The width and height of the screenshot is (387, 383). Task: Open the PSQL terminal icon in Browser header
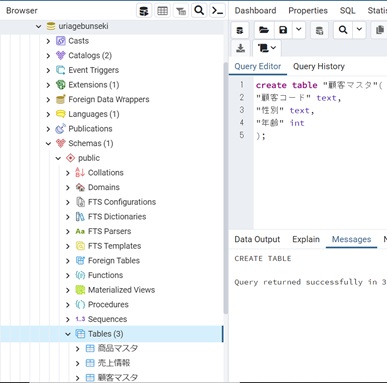(x=217, y=11)
